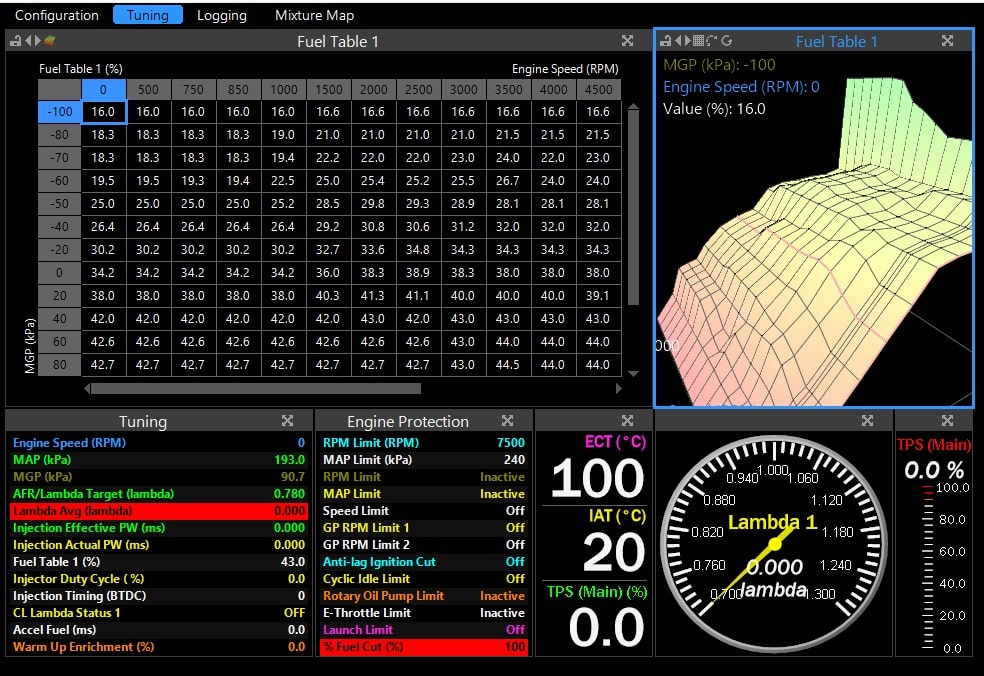Switch to the Mixture Map tab
The width and height of the screenshot is (984, 676).
tap(313, 15)
